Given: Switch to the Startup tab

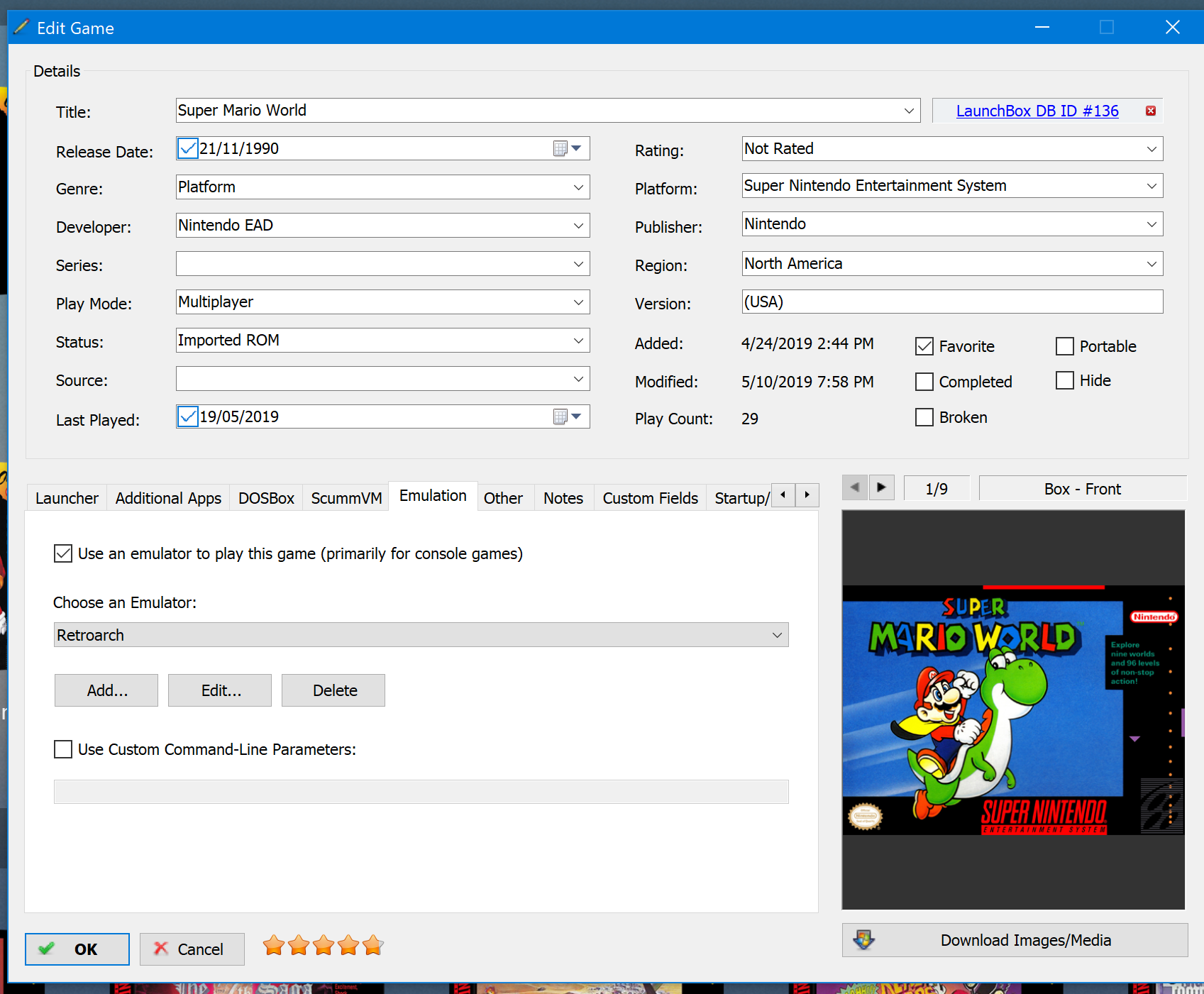Looking at the screenshot, I should [x=741, y=498].
